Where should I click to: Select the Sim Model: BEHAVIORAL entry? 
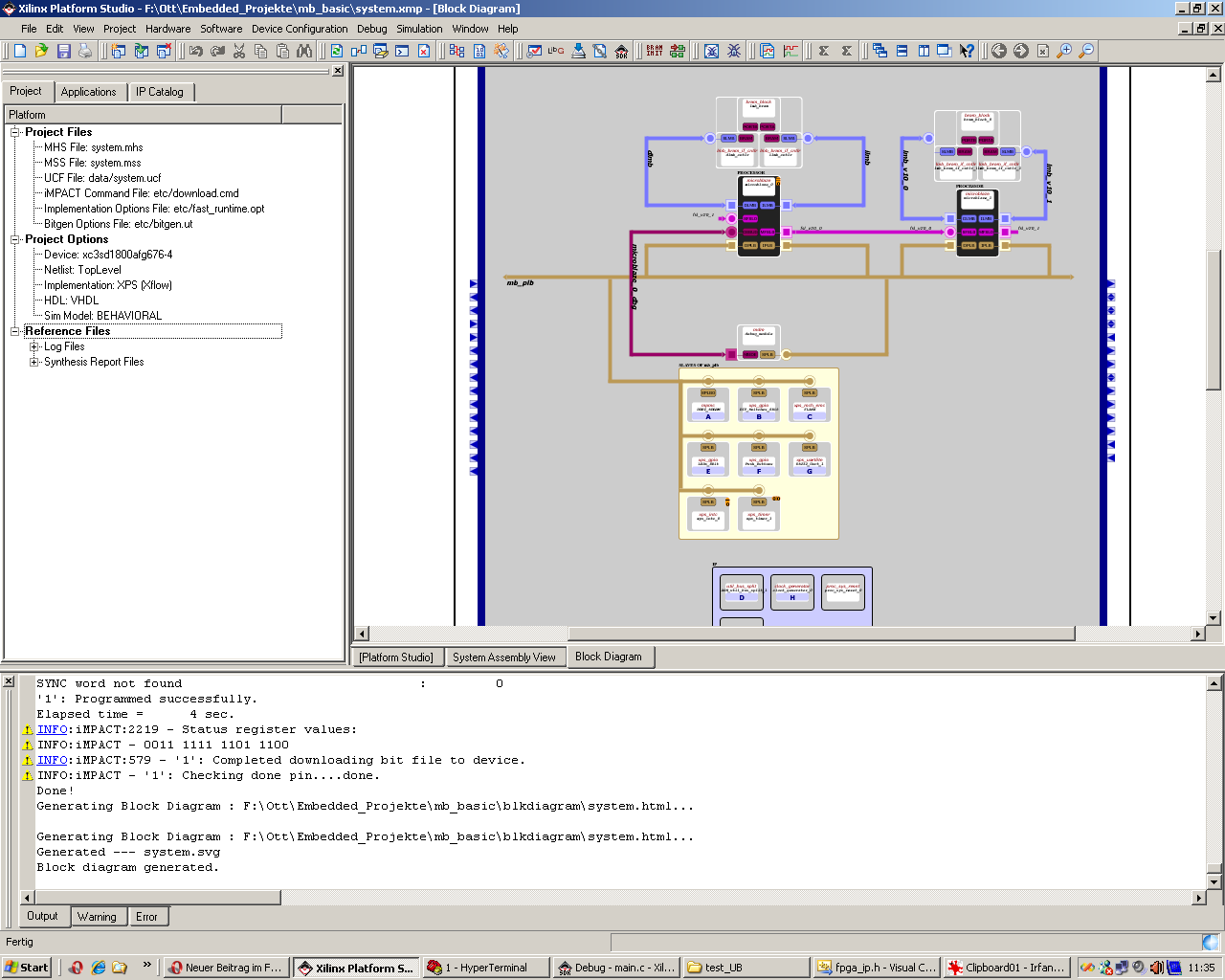(x=102, y=316)
